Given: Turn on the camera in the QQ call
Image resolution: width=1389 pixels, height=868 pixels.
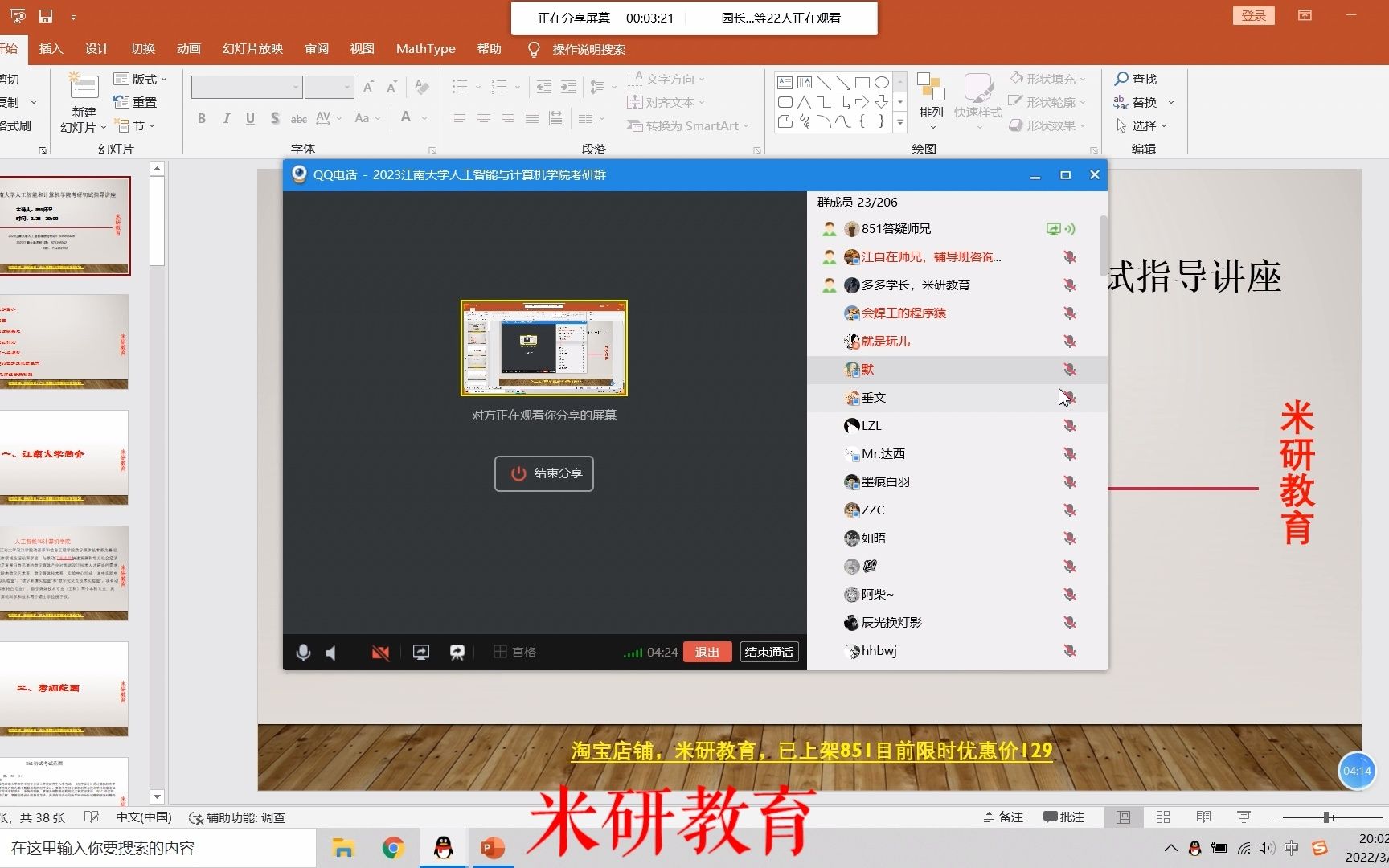Looking at the screenshot, I should click(380, 652).
